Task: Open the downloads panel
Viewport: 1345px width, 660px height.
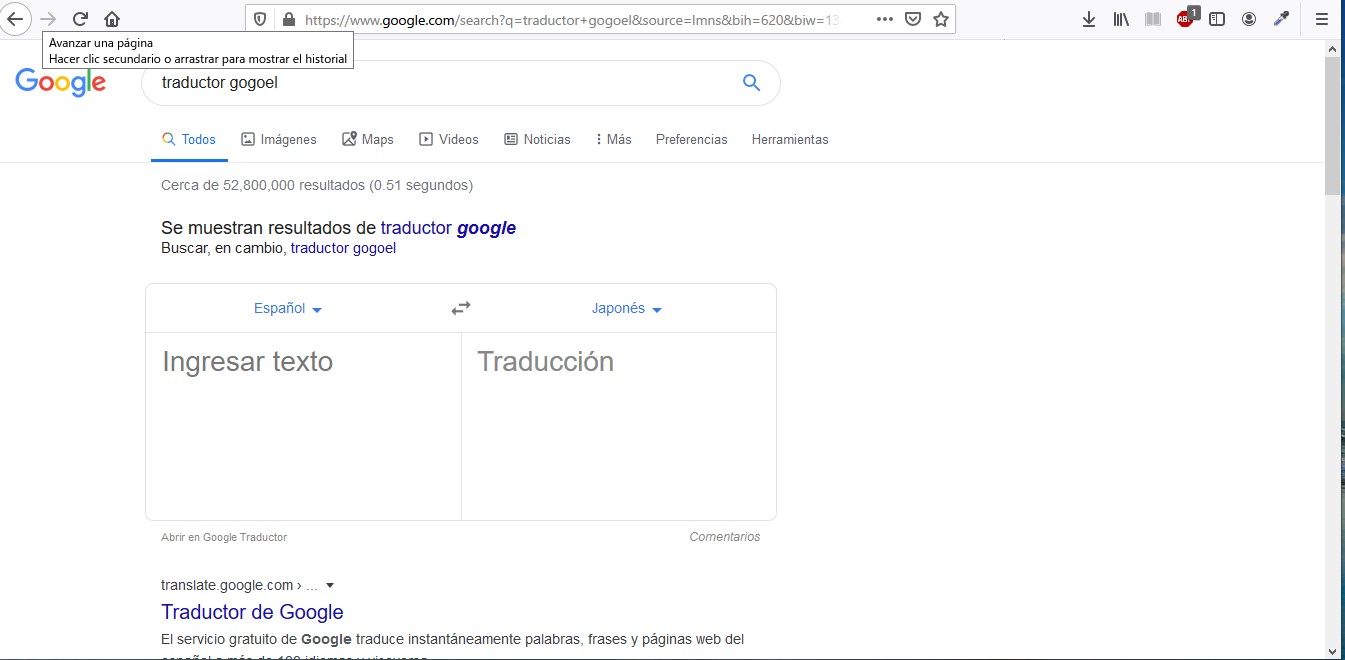Action: click(x=1089, y=19)
